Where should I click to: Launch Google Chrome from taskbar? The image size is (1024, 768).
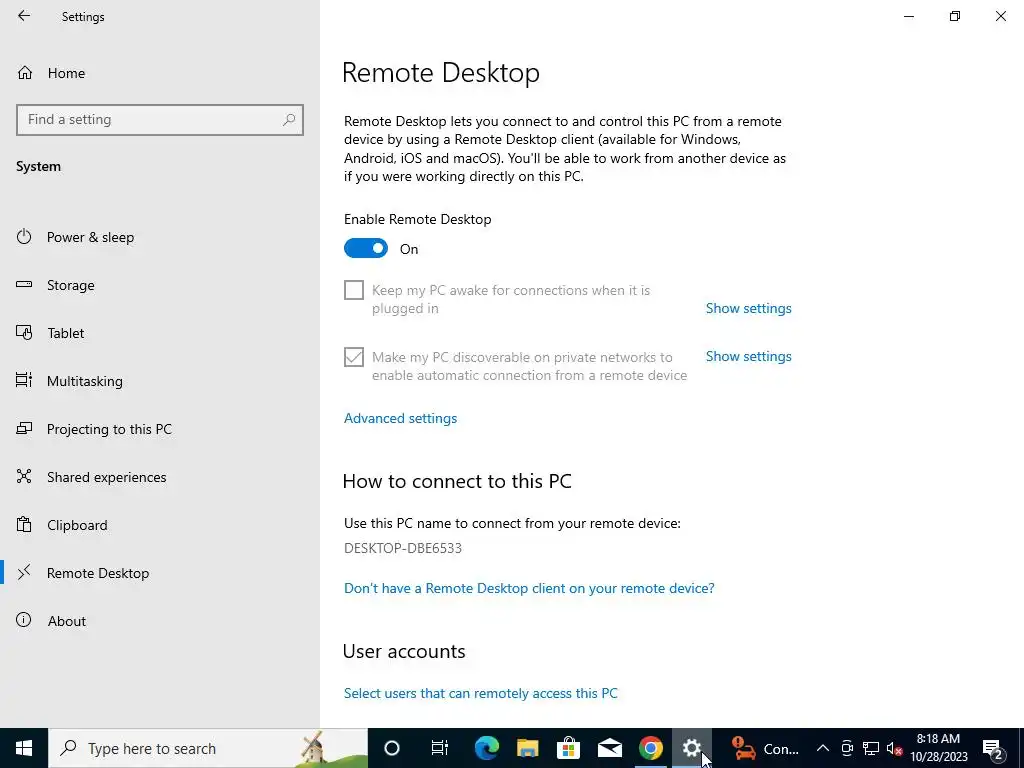tap(651, 748)
